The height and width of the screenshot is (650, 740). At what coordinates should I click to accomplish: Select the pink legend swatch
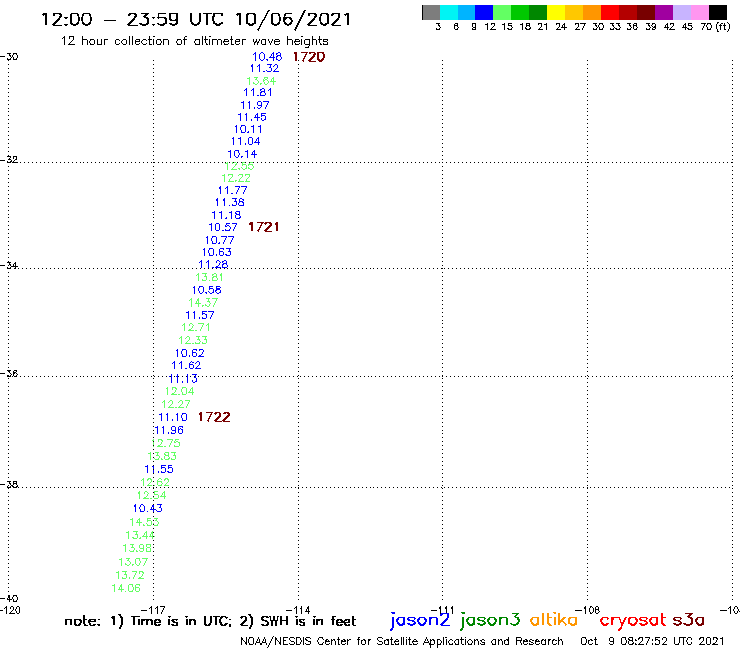tap(699, 12)
